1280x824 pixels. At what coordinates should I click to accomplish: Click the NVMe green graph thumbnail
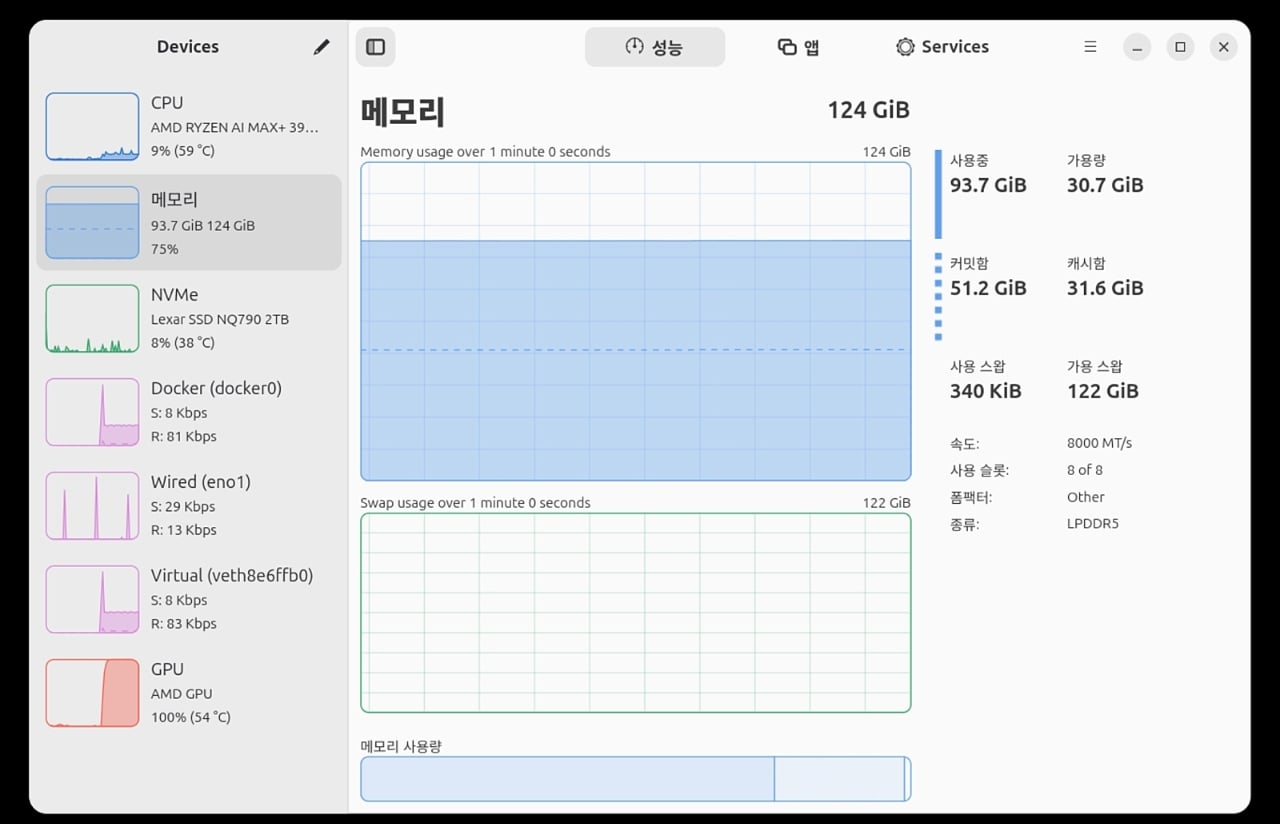click(x=92, y=318)
